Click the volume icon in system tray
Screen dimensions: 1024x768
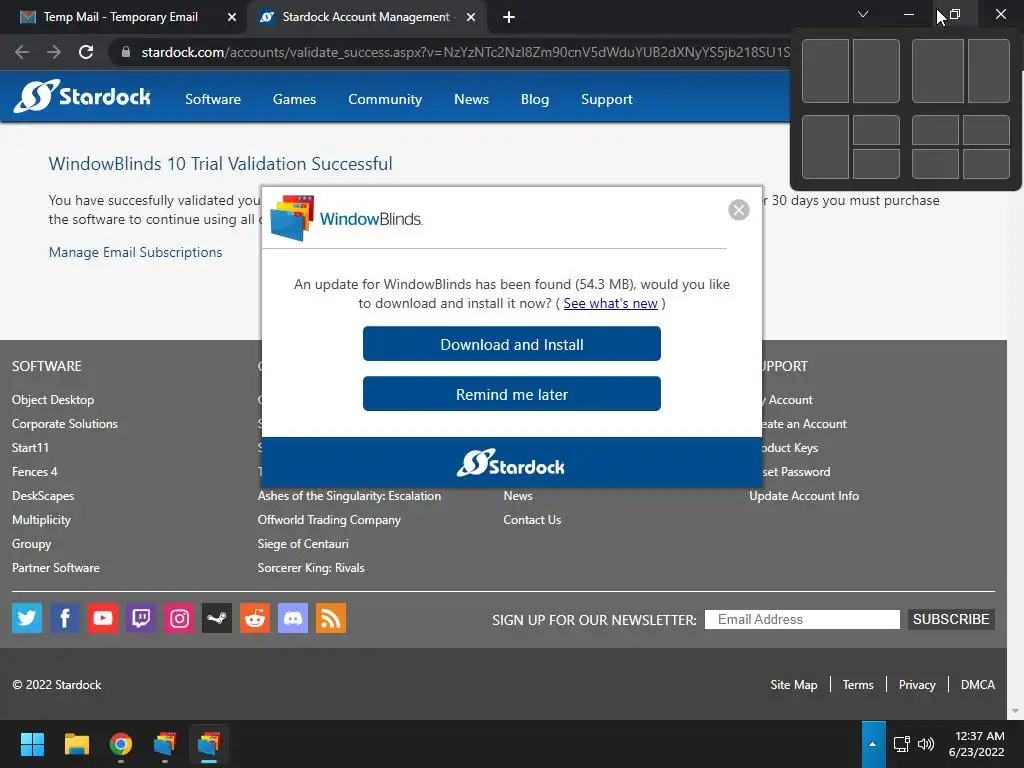pyautogui.click(x=925, y=744)
